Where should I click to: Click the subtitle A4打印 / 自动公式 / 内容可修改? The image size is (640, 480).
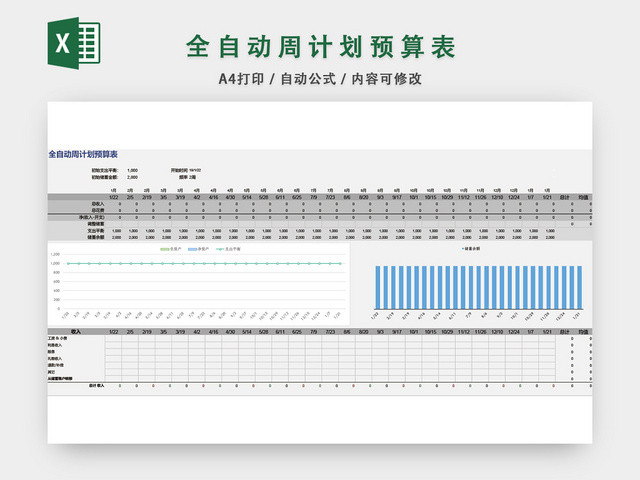coord(320,79)
